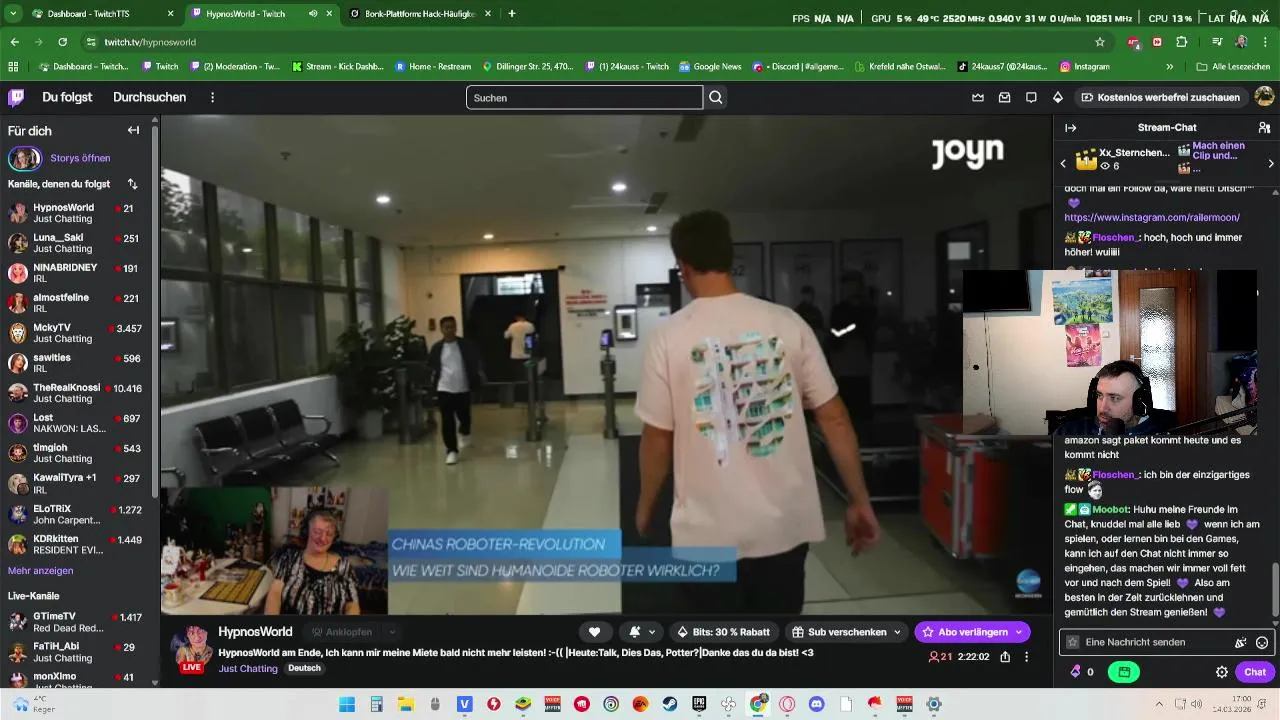Open chat settings gear

pos(1221,672)
